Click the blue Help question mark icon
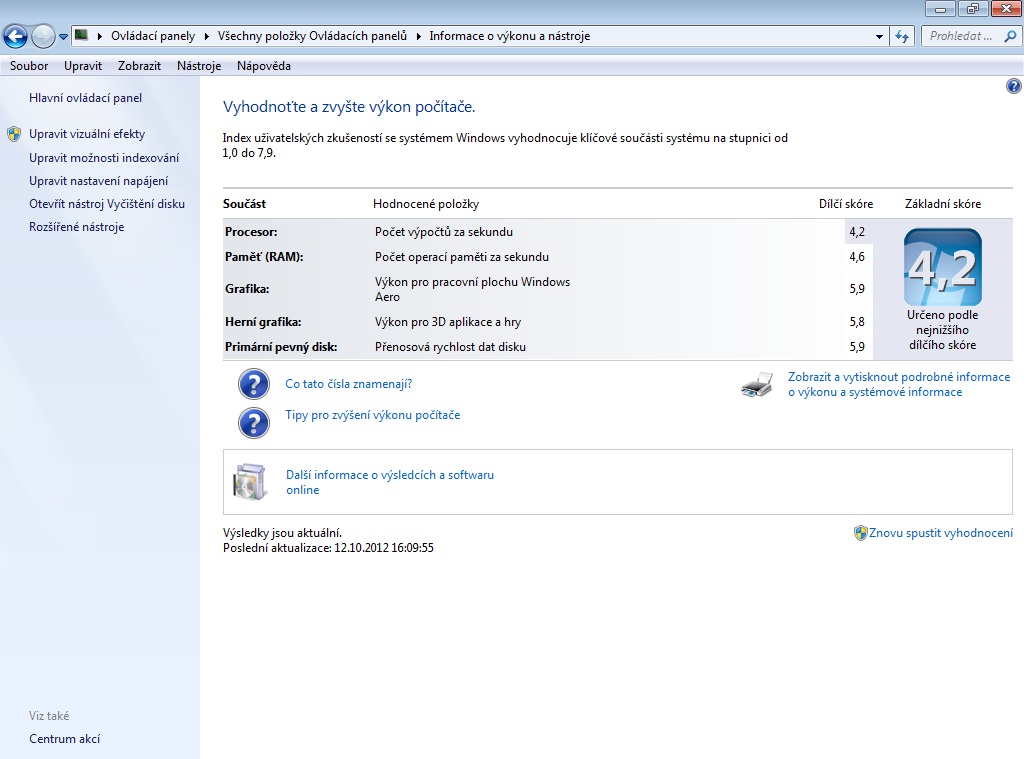Image resolution: width=1035 pixels, height=759 pixels. (1014, 86)
